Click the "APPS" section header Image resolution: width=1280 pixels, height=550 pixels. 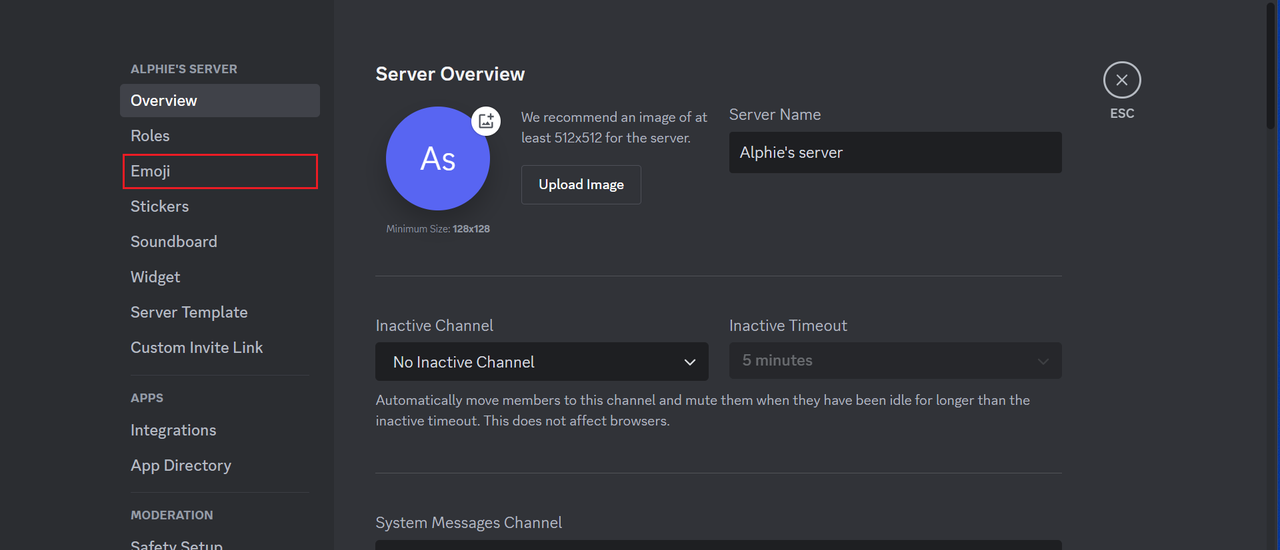147,398
